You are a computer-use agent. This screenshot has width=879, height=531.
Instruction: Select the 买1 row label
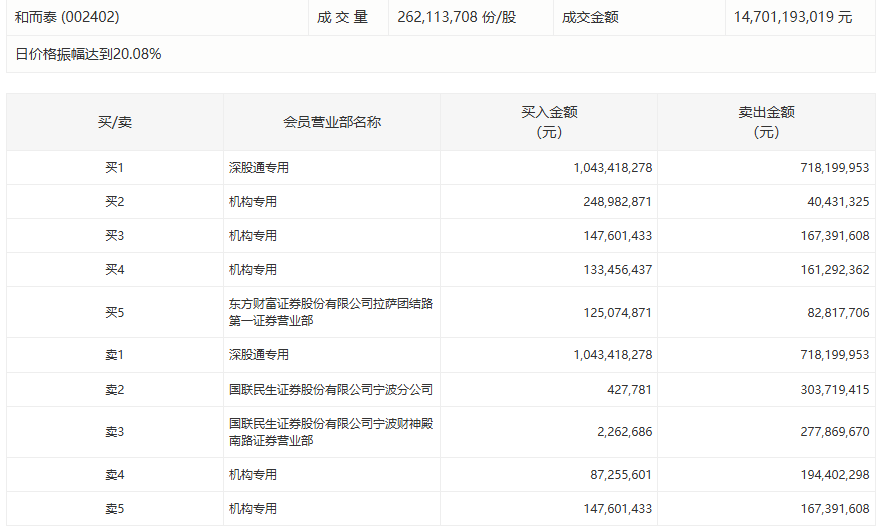115,168
